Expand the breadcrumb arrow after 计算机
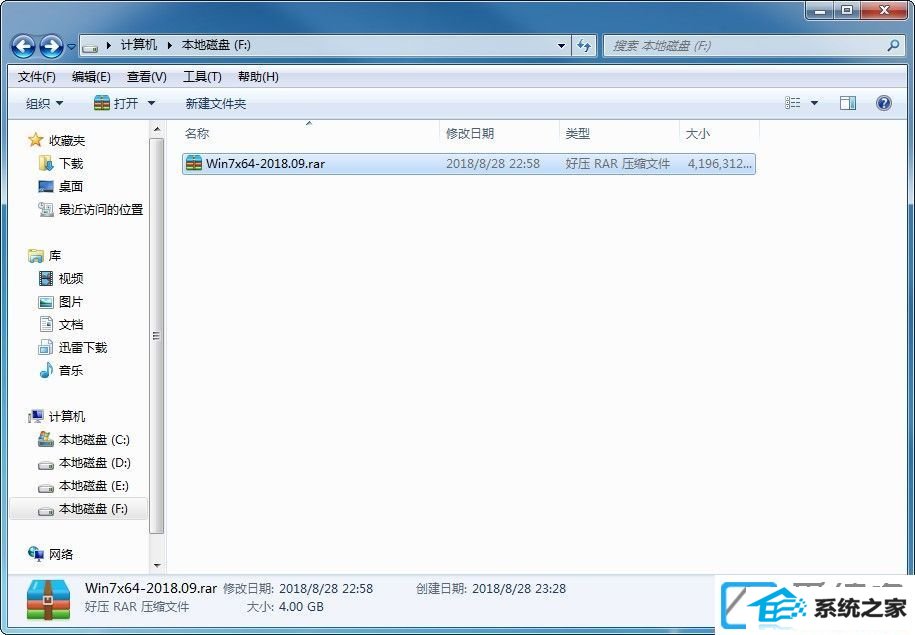 (170, 46)
